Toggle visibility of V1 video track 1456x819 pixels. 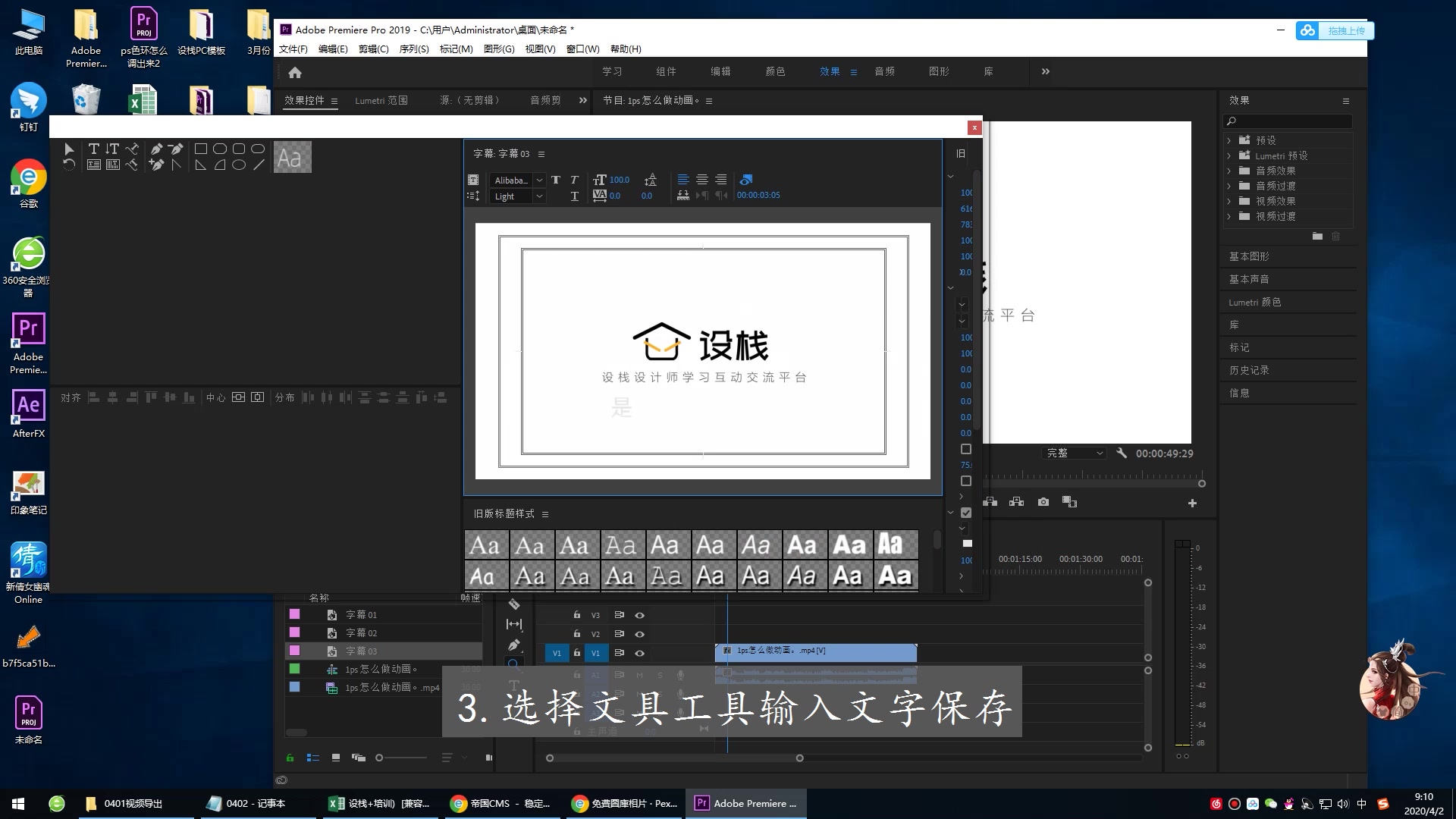640,652
